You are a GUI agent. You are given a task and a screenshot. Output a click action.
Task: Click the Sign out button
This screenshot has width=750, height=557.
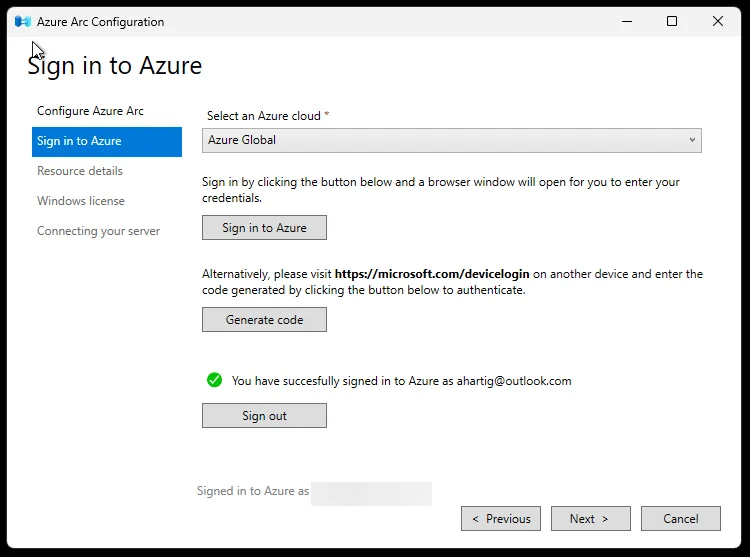point(264,415)
